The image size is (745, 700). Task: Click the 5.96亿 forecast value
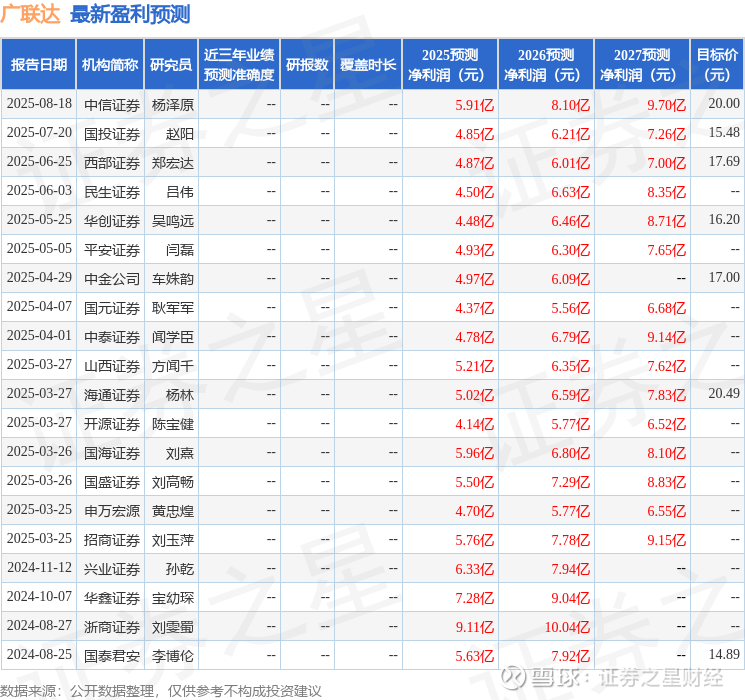(474, 453)
